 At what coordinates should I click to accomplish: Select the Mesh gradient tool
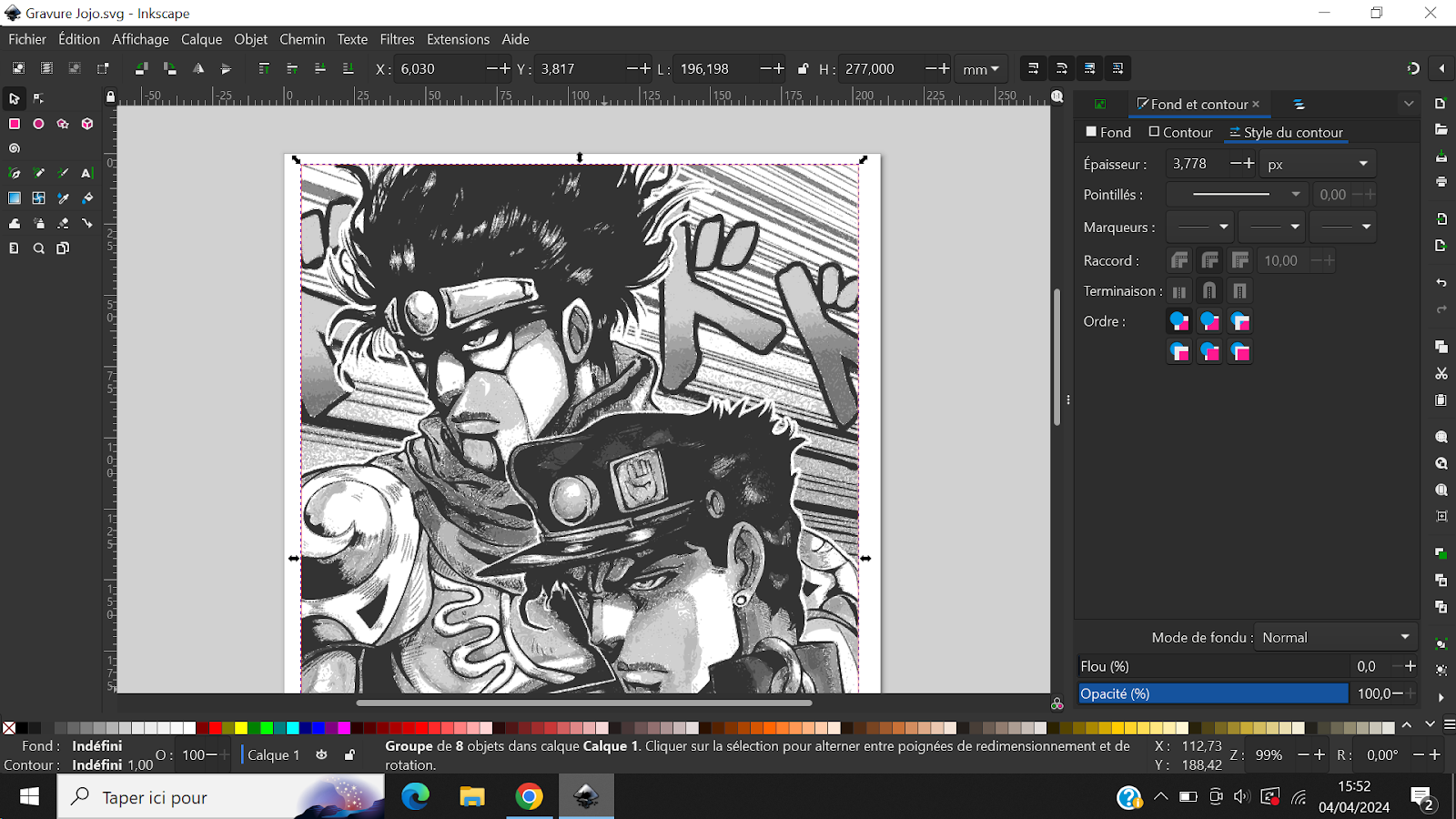tap(38, 197)
